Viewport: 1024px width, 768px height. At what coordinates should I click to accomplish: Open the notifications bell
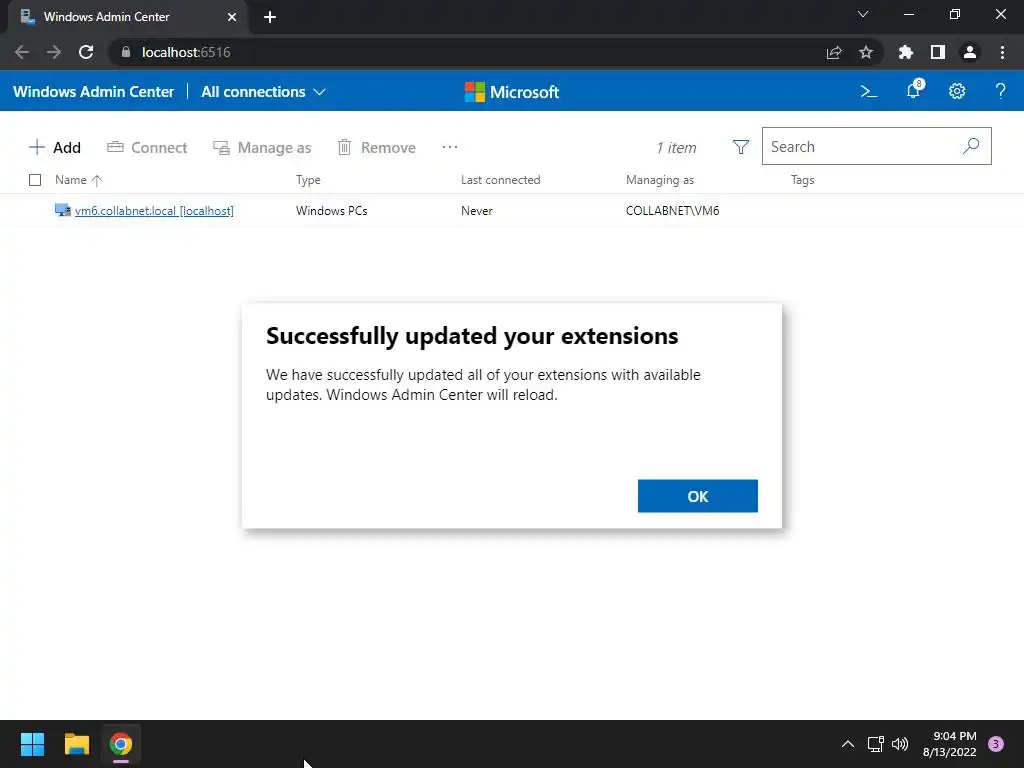[x=913, y=91]
